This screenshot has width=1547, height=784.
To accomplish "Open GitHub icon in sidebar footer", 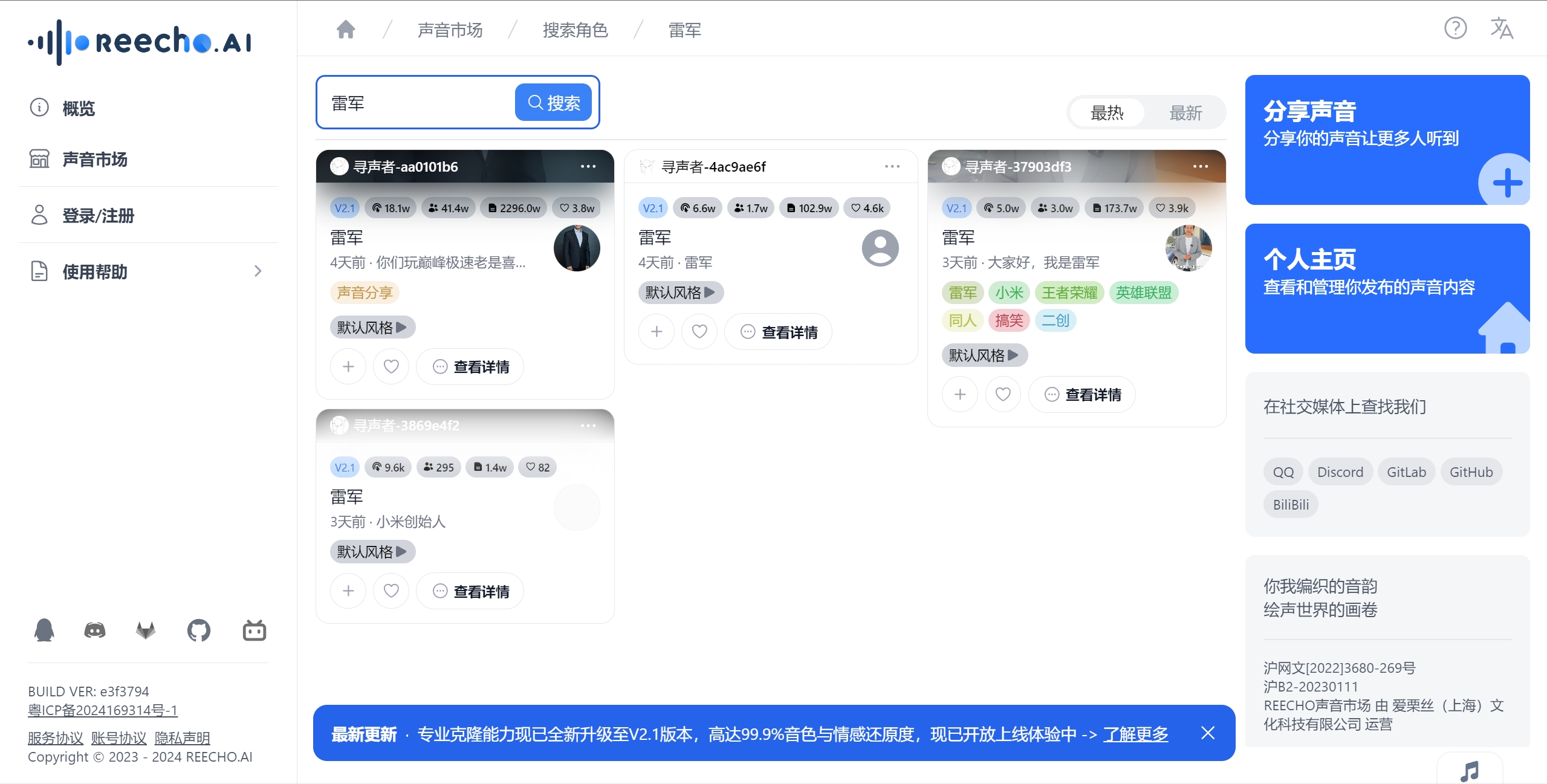I will 199,630.
